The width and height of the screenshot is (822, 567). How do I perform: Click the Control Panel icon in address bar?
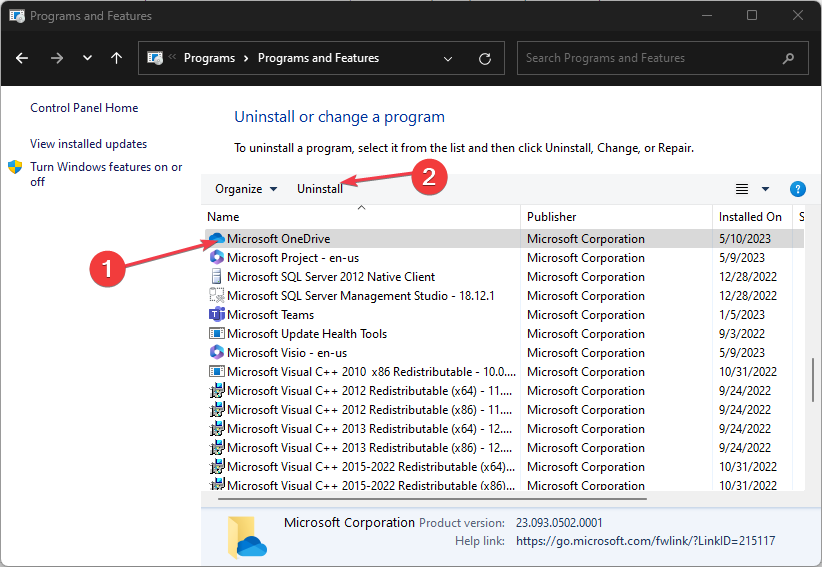tap(155, 58)
